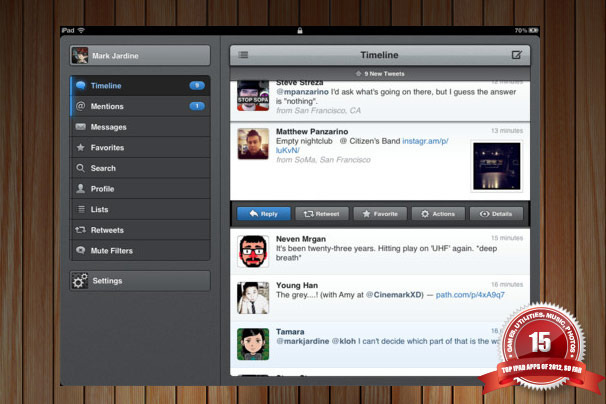
Task: Open the Profile menu item
Action: click(140, 189)
